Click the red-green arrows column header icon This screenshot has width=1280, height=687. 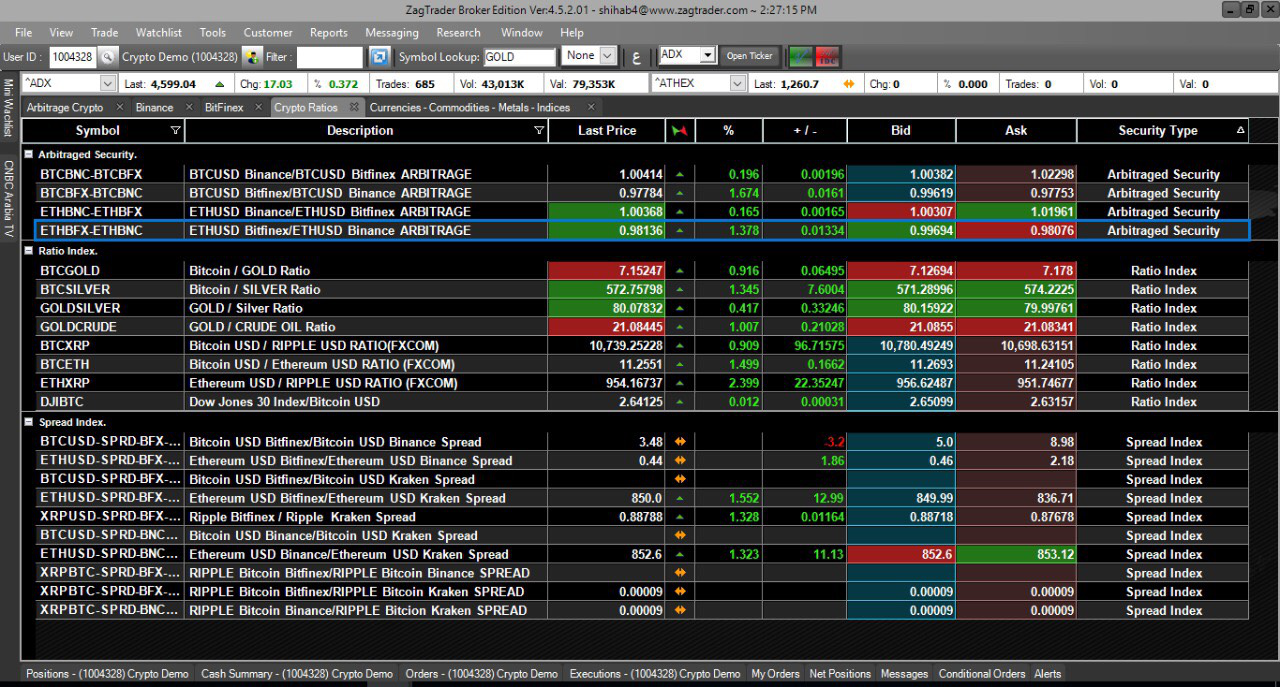point(680,131)
